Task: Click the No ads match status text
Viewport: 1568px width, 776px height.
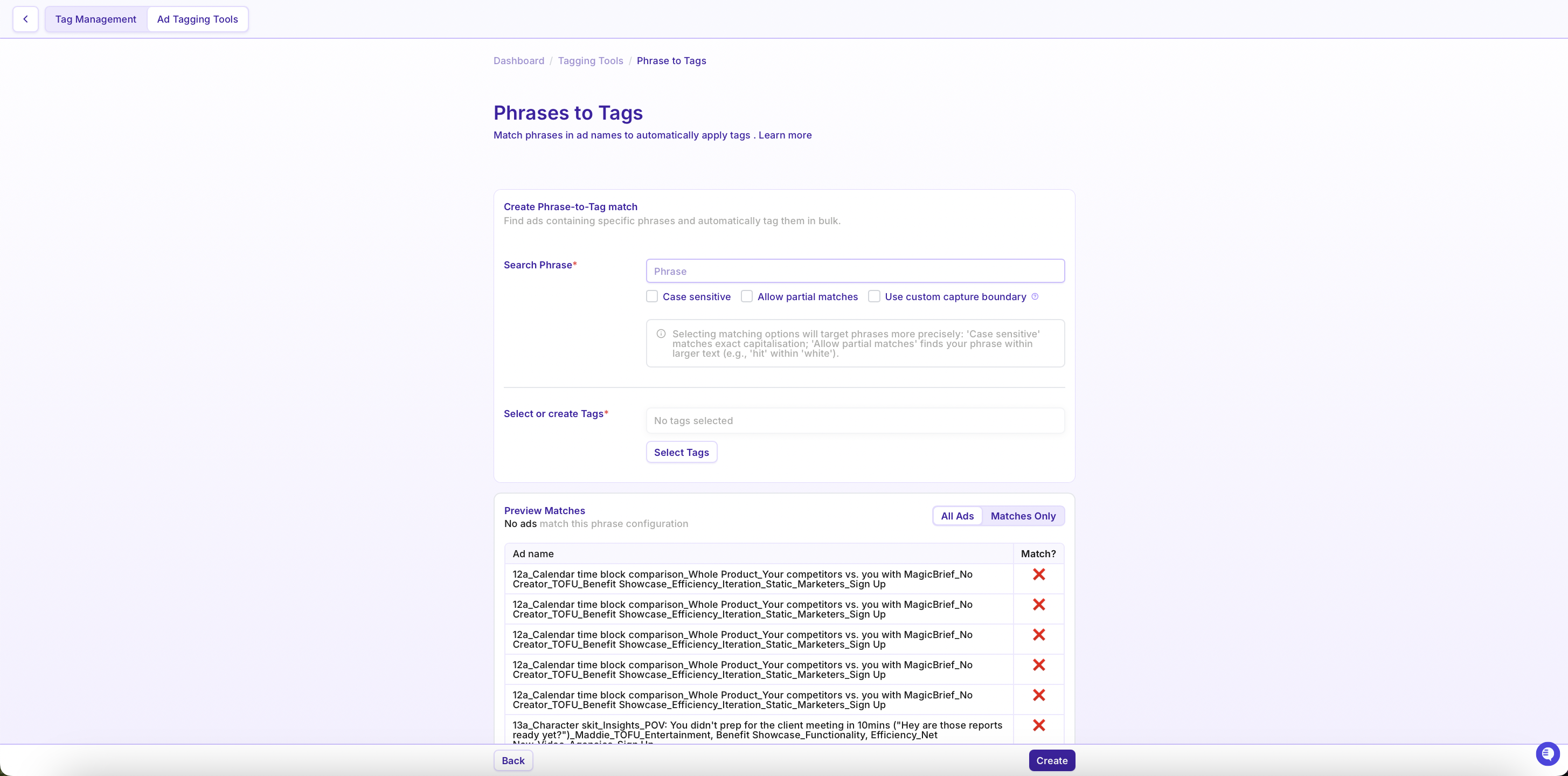Action: click(596, 523)
